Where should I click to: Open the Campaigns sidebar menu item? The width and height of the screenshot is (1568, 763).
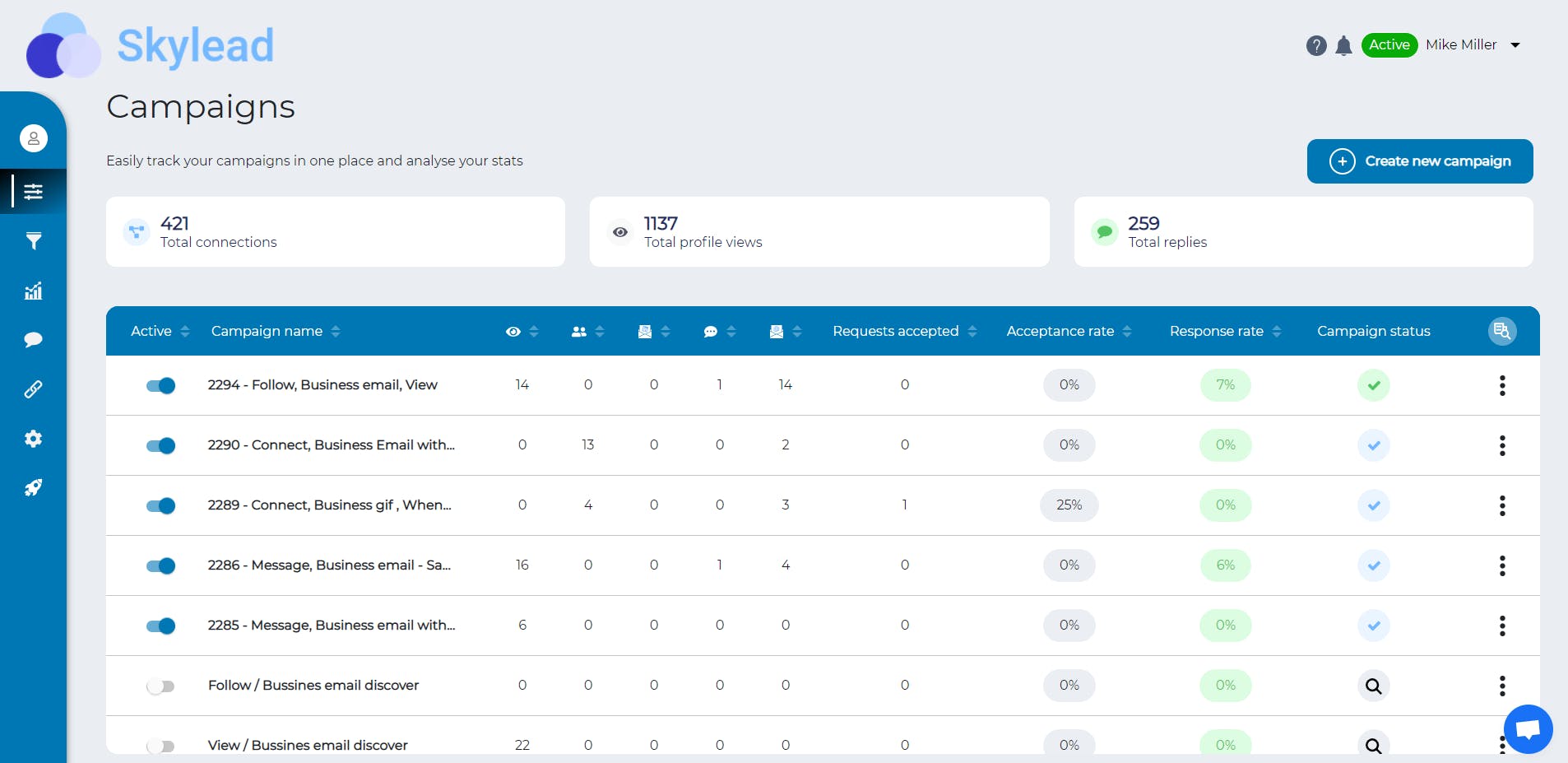[x=33, y=192]
